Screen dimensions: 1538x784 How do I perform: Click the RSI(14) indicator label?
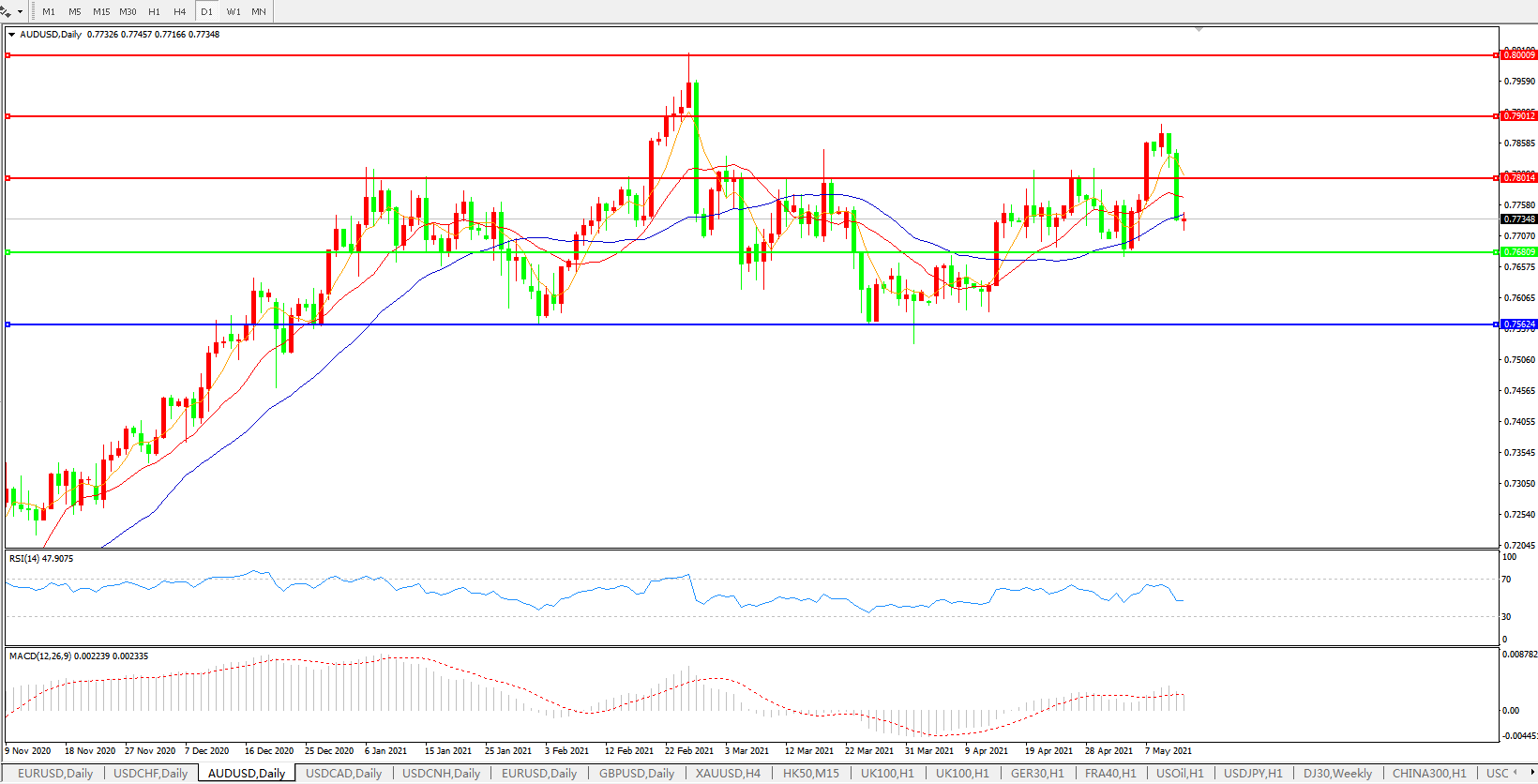coord(40,559)
